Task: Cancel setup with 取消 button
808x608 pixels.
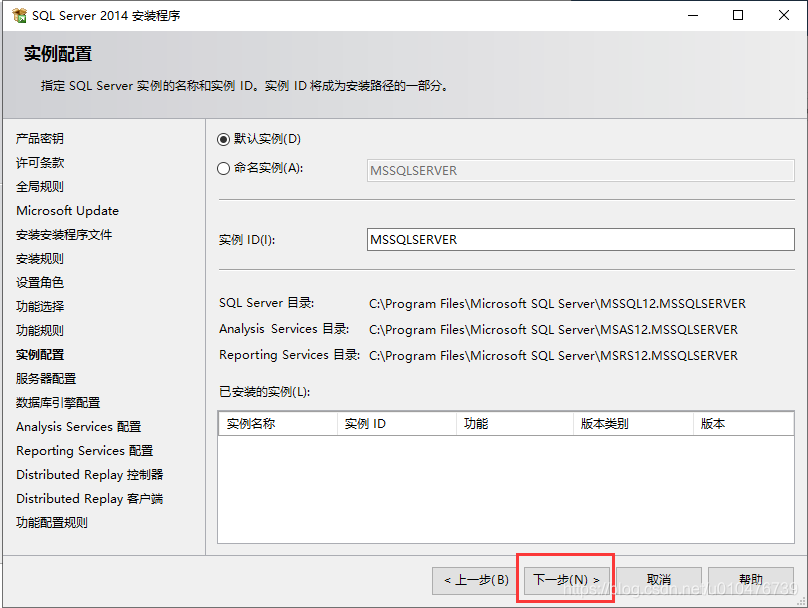Action: 659,580
